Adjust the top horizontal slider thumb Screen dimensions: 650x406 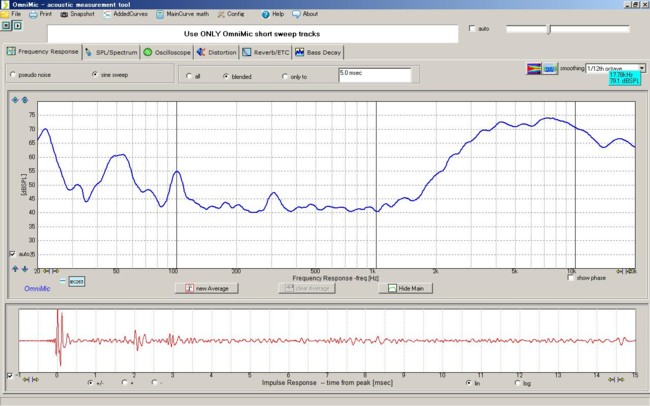tap(549, 29)
